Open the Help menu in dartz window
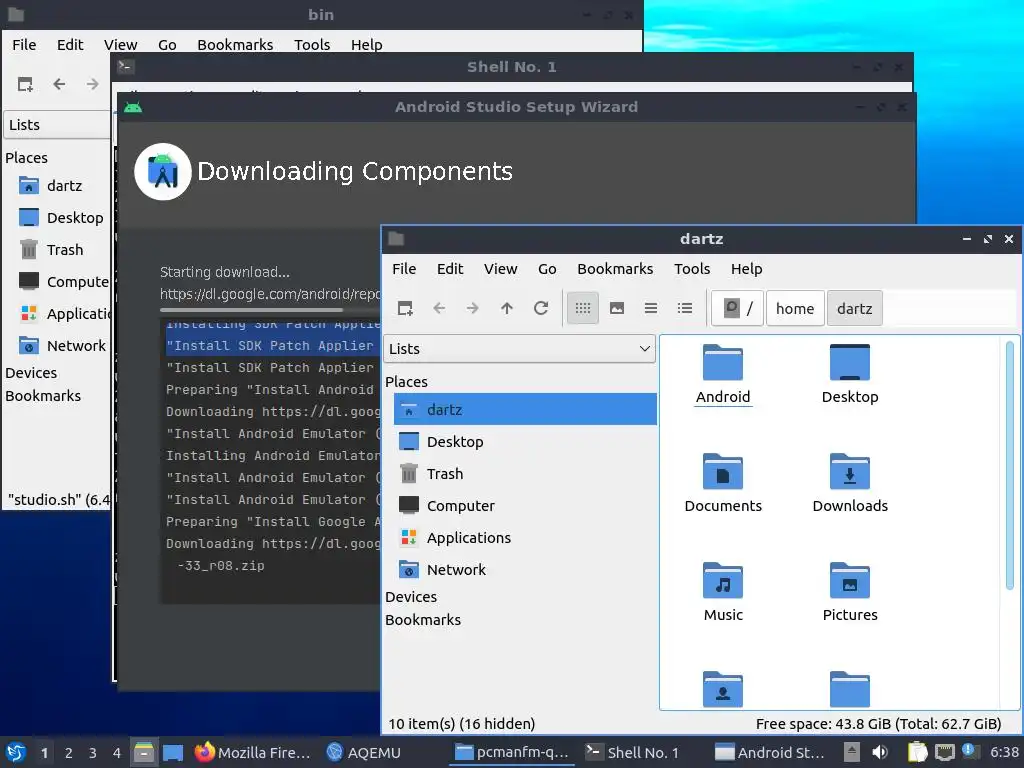This screenshot has width=1024, height=768. pos(746,269)
